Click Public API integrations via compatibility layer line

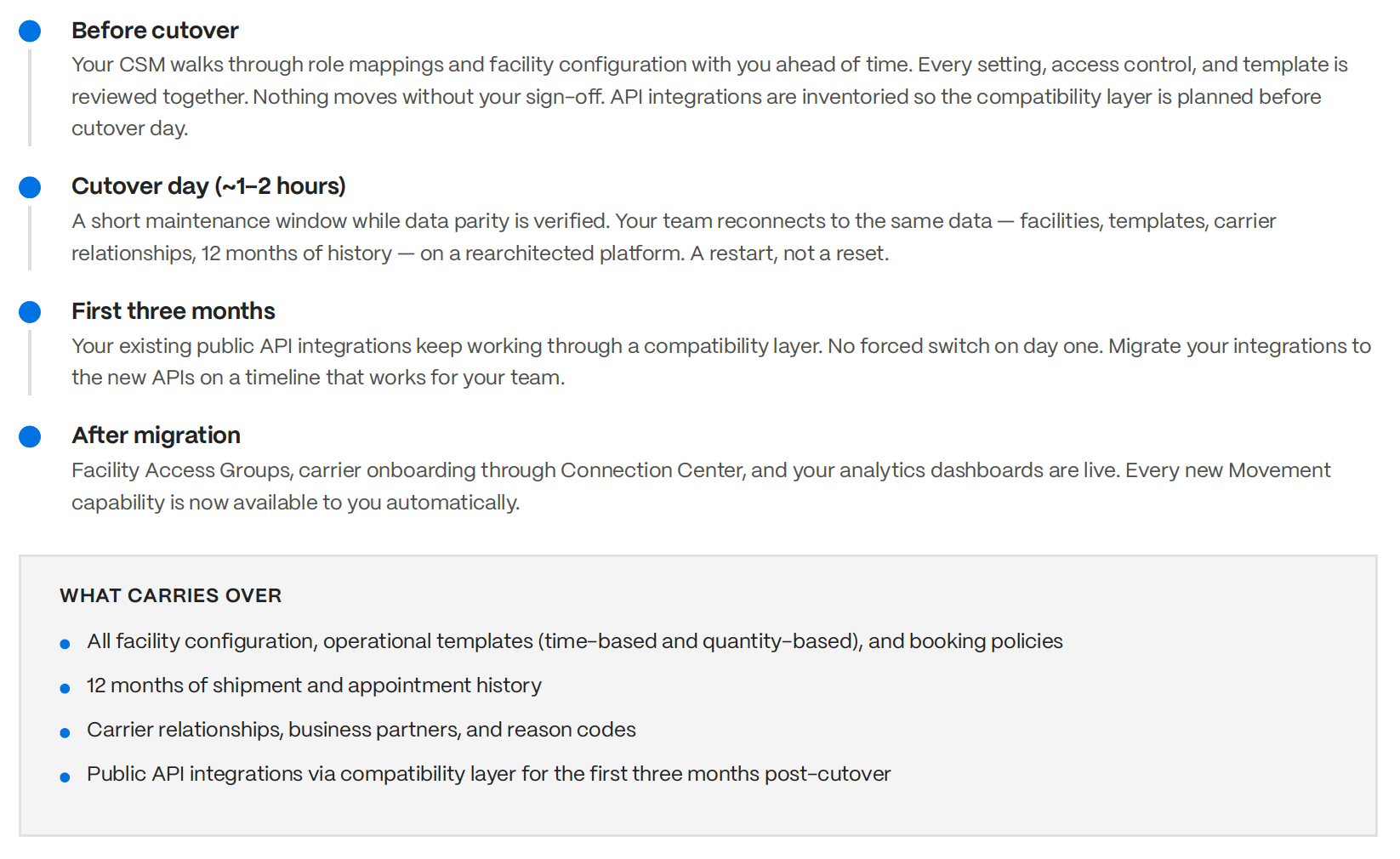489,774
